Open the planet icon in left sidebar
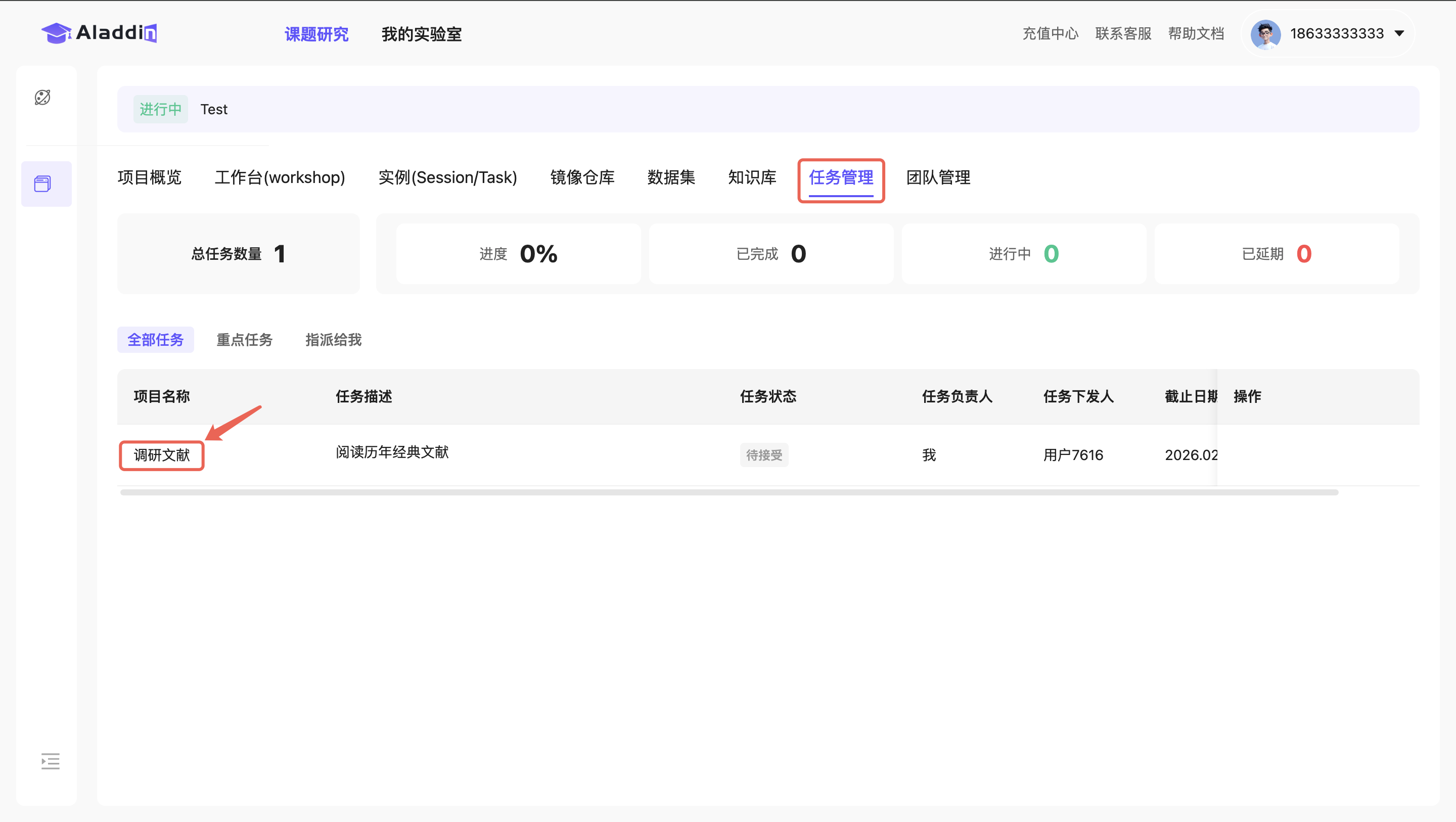Viewport: 1456px width, 822px height. point(42,97)
